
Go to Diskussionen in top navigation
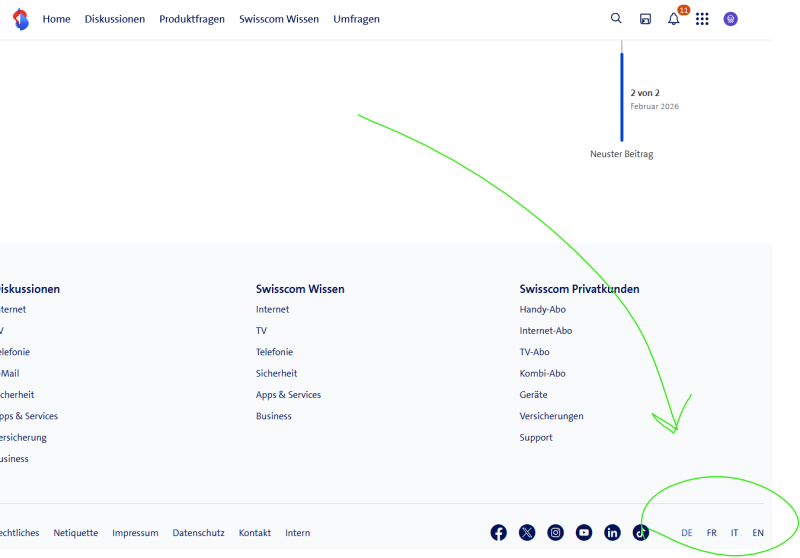tap(115, 19)
